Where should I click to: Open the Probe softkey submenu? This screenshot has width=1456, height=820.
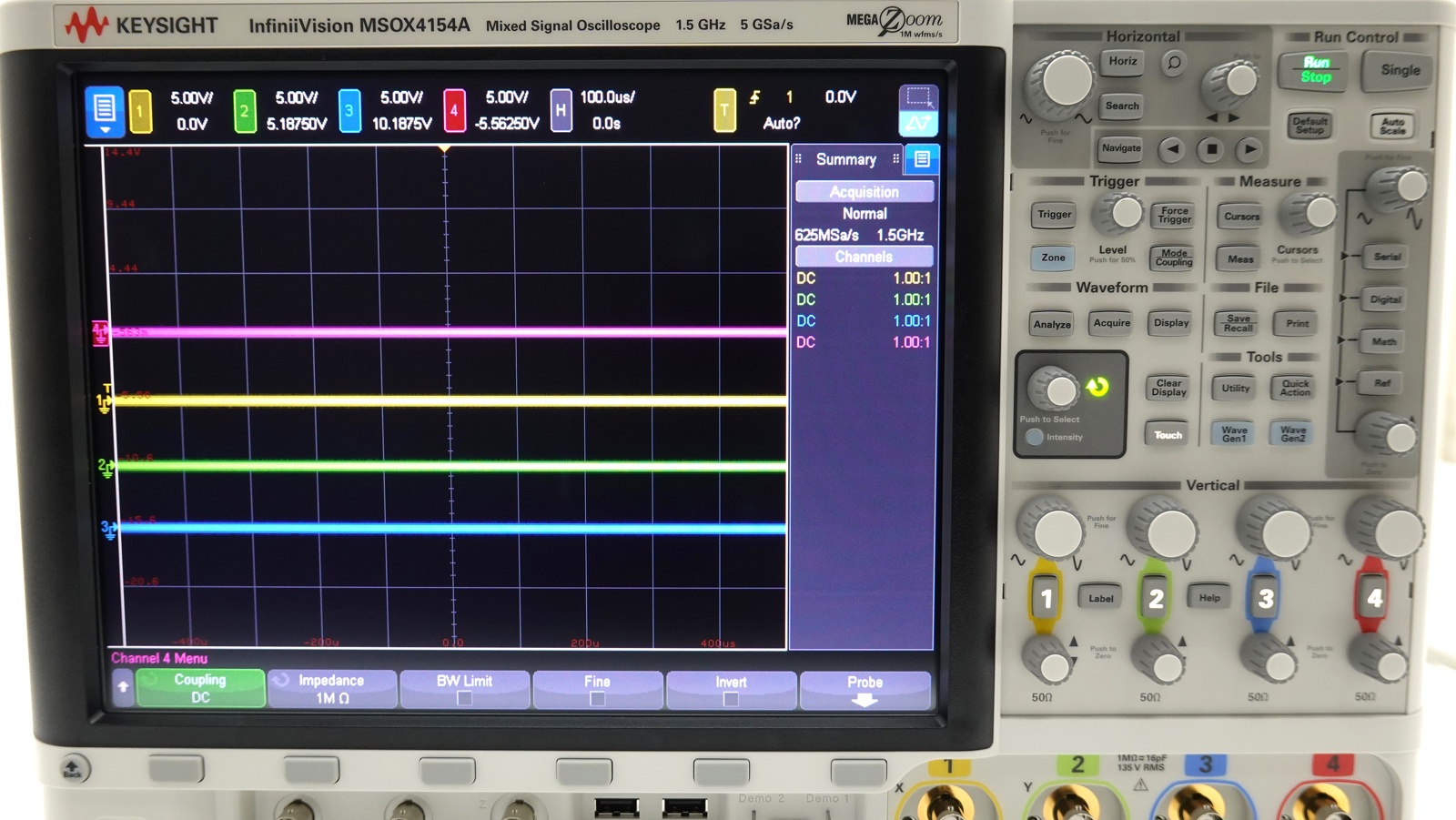click(x=864, y=690)
